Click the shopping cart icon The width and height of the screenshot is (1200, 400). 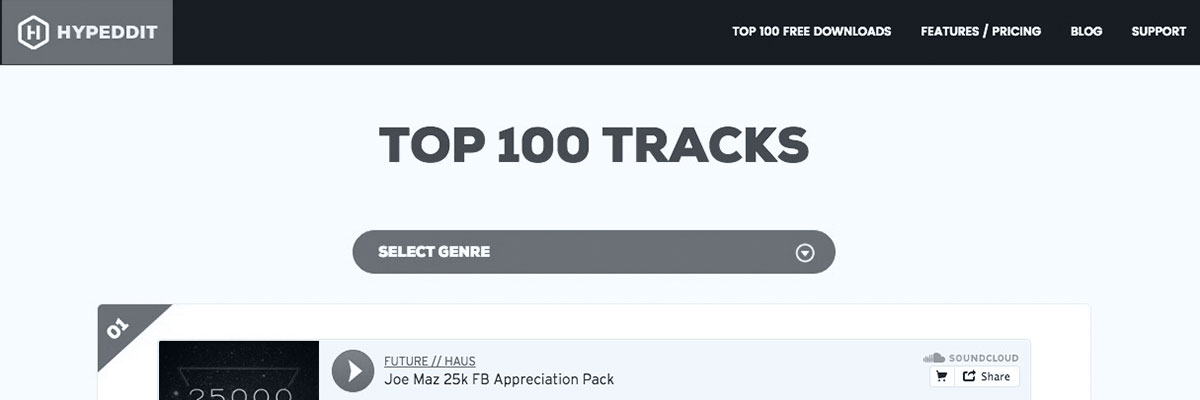point(940,377)
